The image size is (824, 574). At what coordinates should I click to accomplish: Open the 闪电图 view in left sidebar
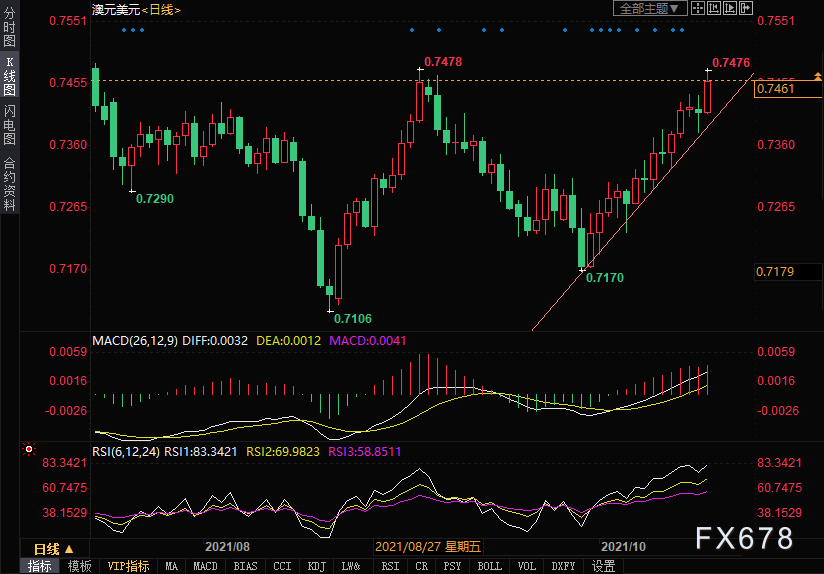coord(9,124)
